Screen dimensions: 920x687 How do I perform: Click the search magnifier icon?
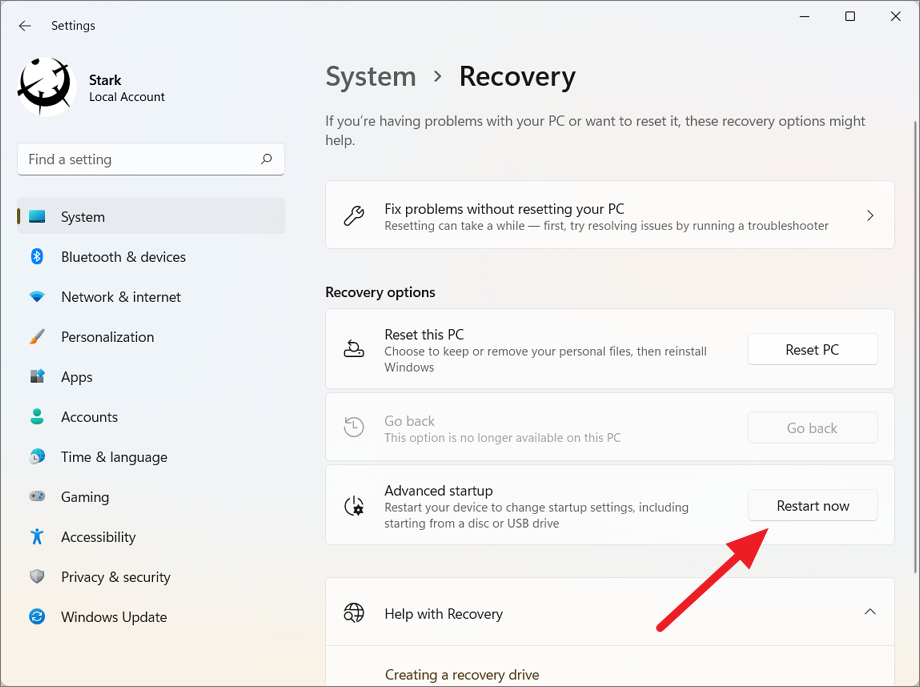click(266, 159)
